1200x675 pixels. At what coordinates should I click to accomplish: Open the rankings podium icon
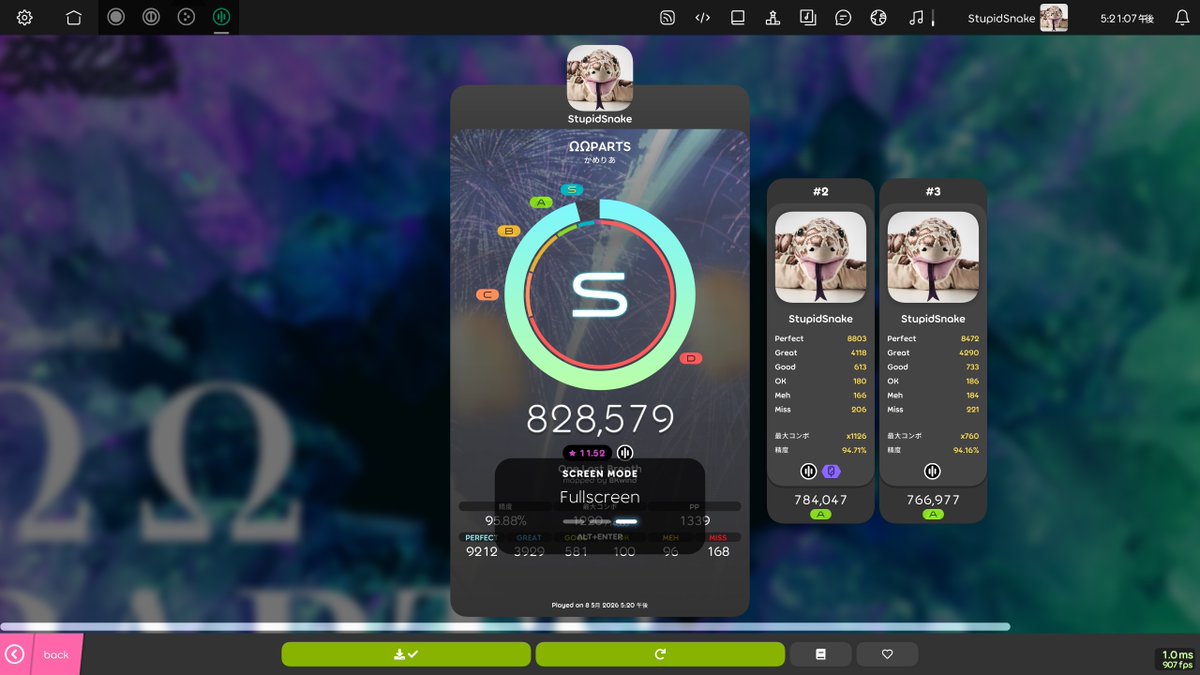tap(773, 18)
